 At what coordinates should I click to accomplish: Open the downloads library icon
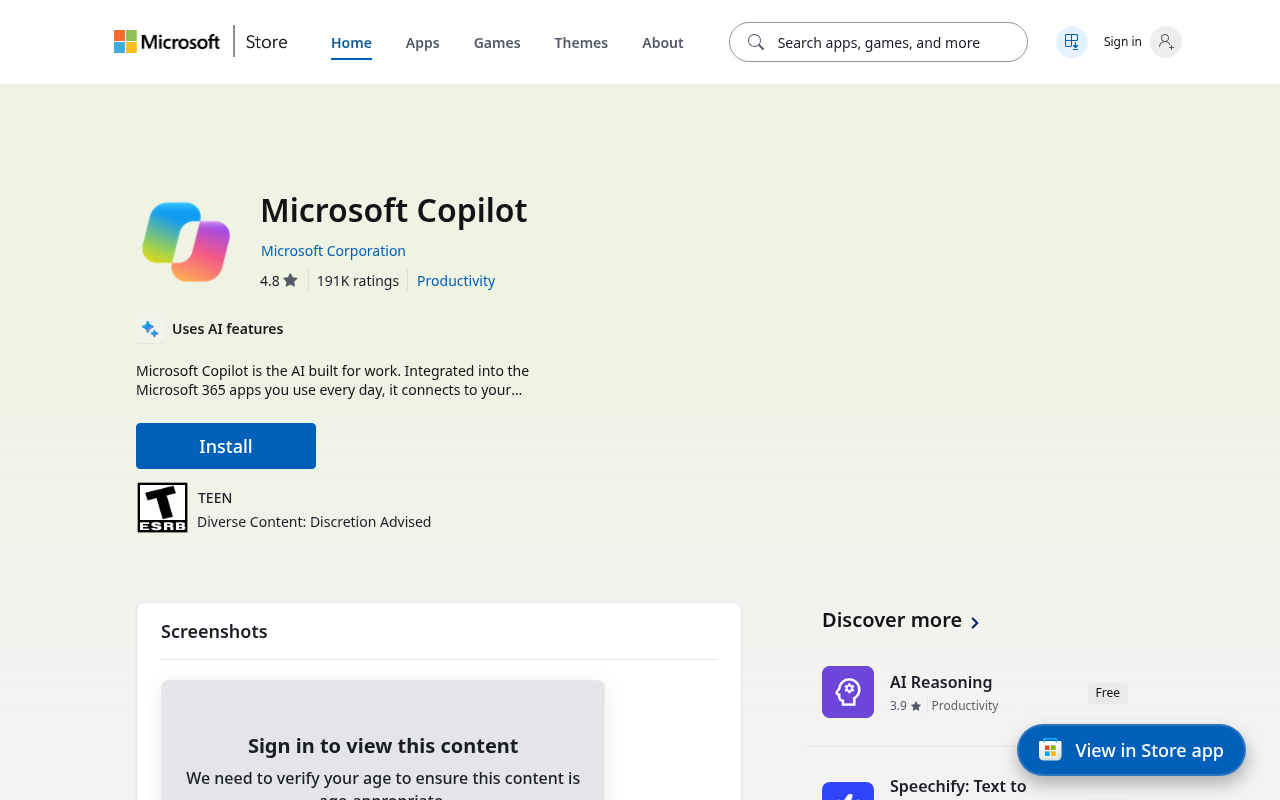pos(1072,42)
